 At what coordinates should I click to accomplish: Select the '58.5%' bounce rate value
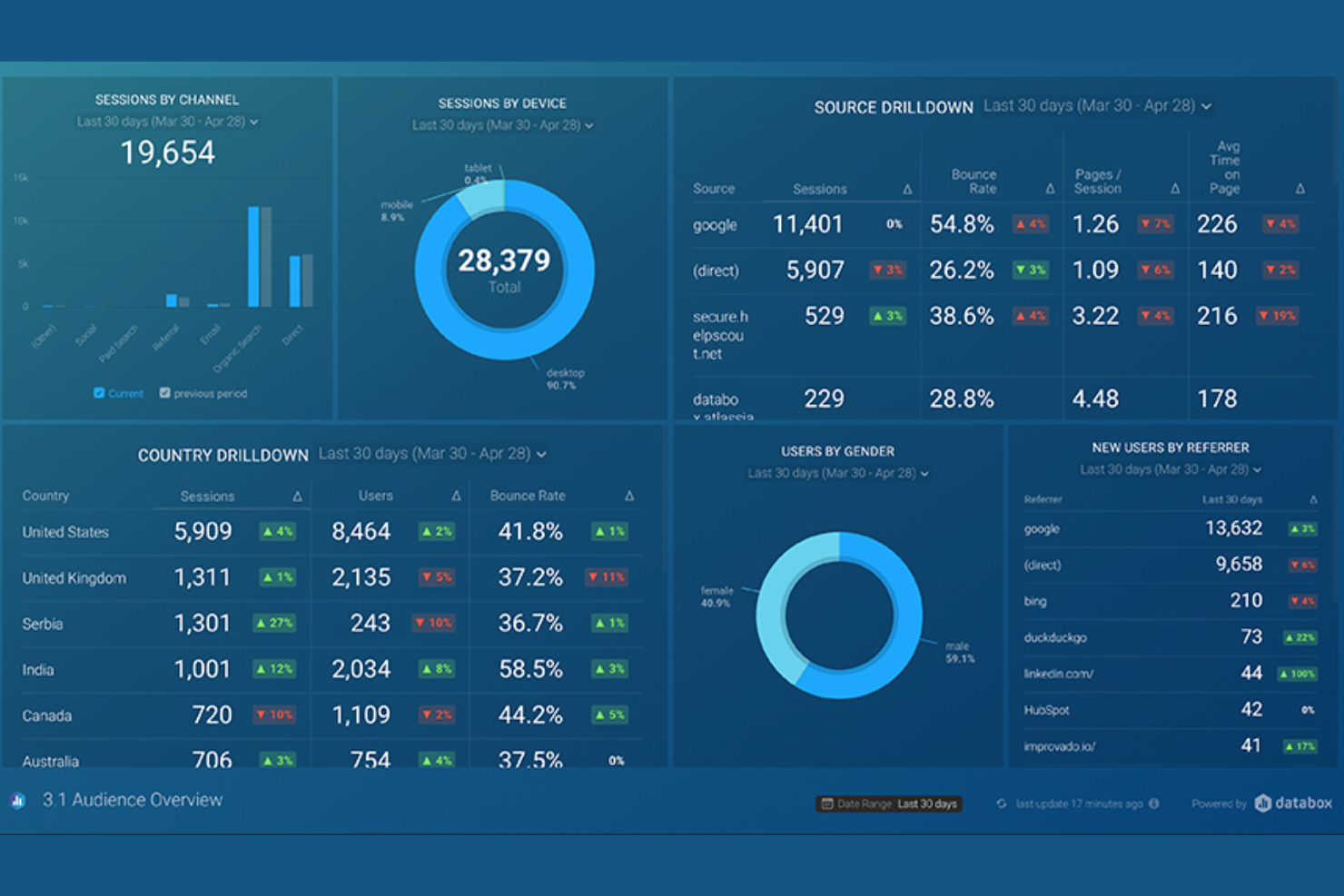(x=530, y=669)
